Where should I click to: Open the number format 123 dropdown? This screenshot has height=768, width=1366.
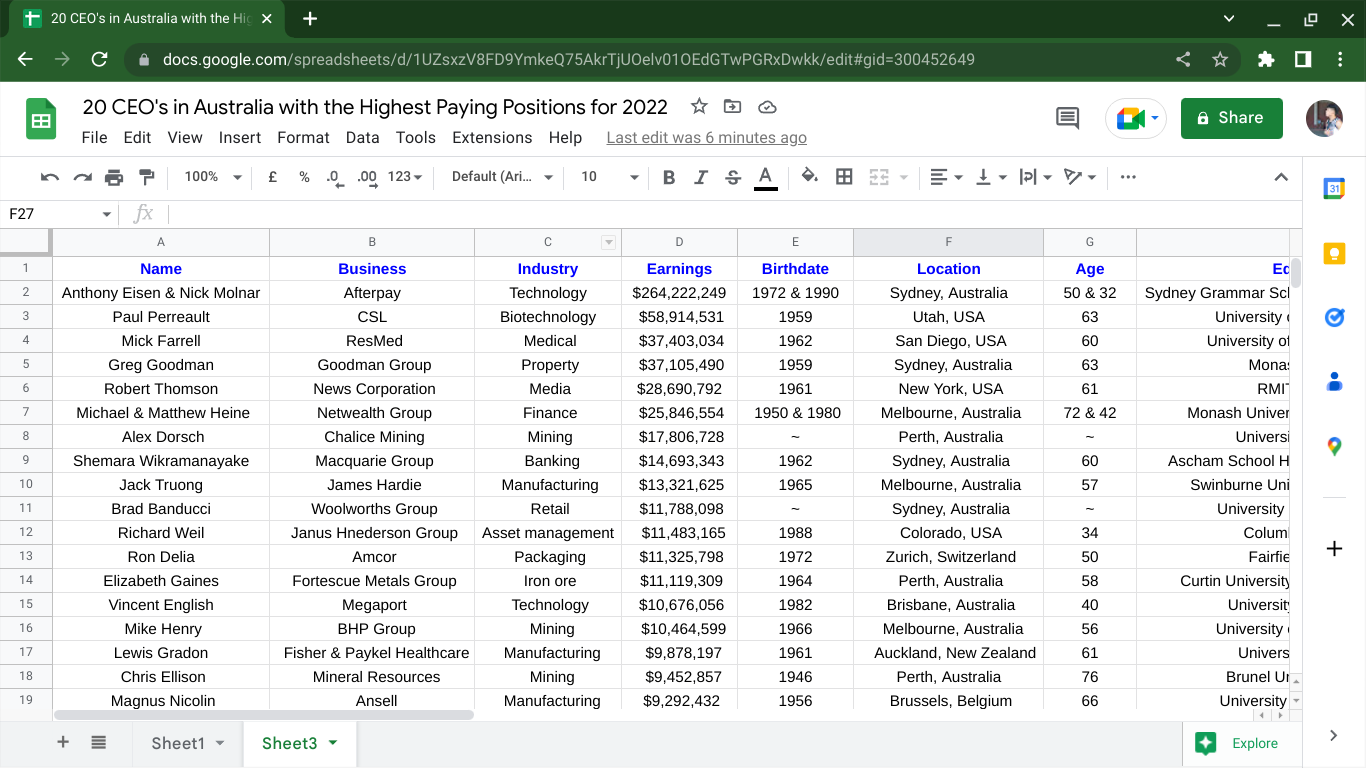click(405, 177)
